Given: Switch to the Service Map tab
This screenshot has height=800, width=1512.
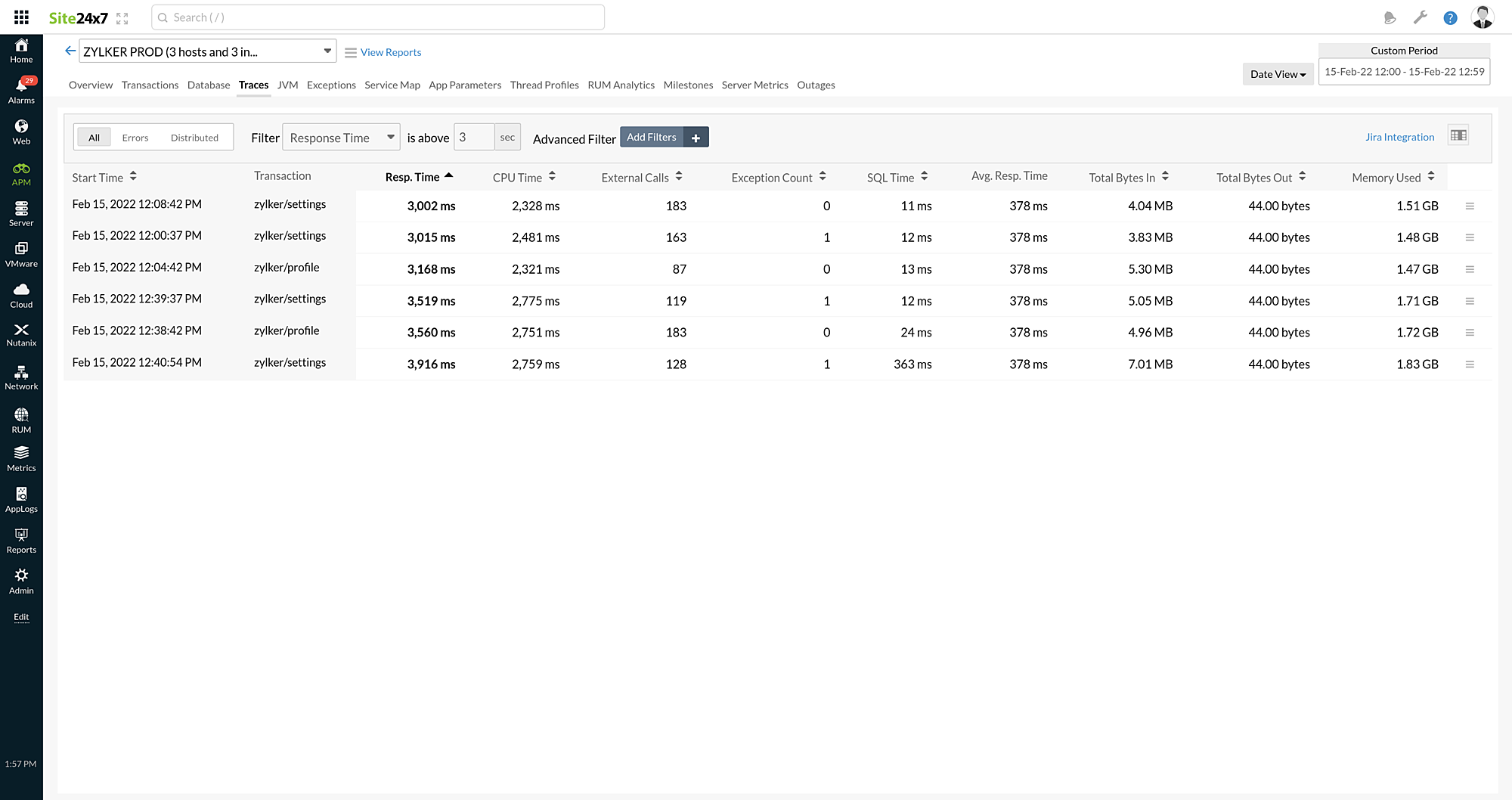Looking at the screenshot, I should (392, 85).
